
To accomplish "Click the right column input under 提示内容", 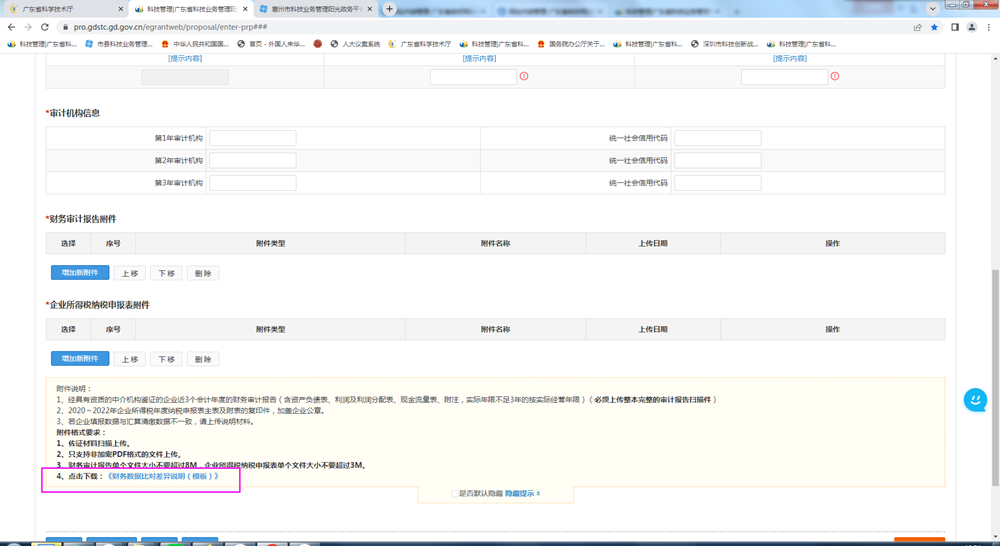I will pyautogui.click(x=784, y=77).
